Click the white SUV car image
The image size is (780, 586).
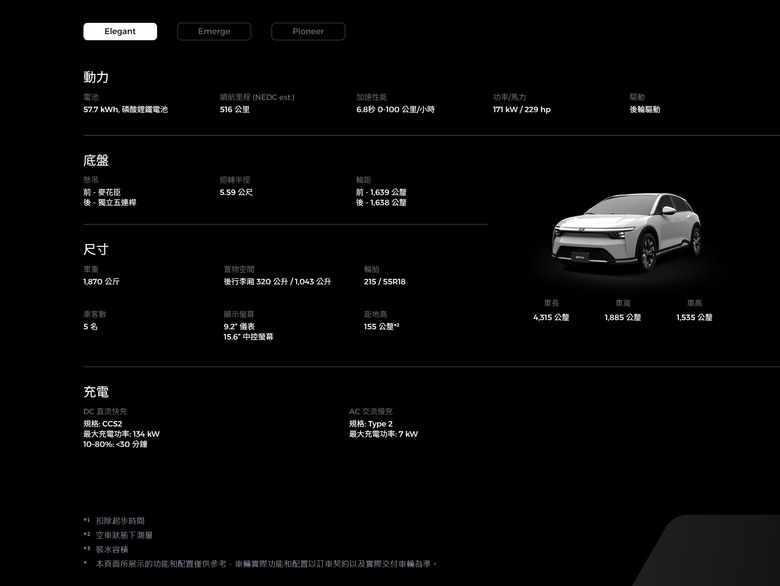pos(627,231)
